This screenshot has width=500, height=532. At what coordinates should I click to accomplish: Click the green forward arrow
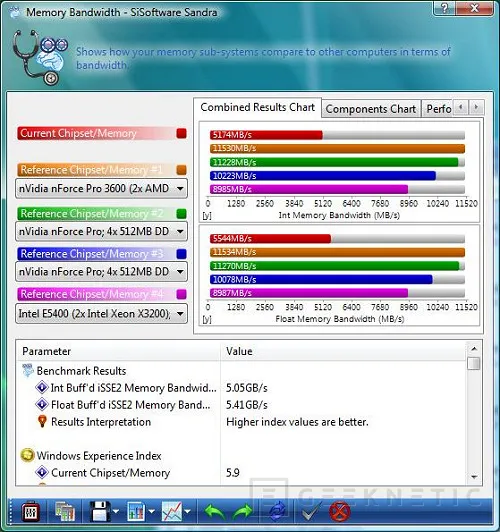tap(243, 512)
